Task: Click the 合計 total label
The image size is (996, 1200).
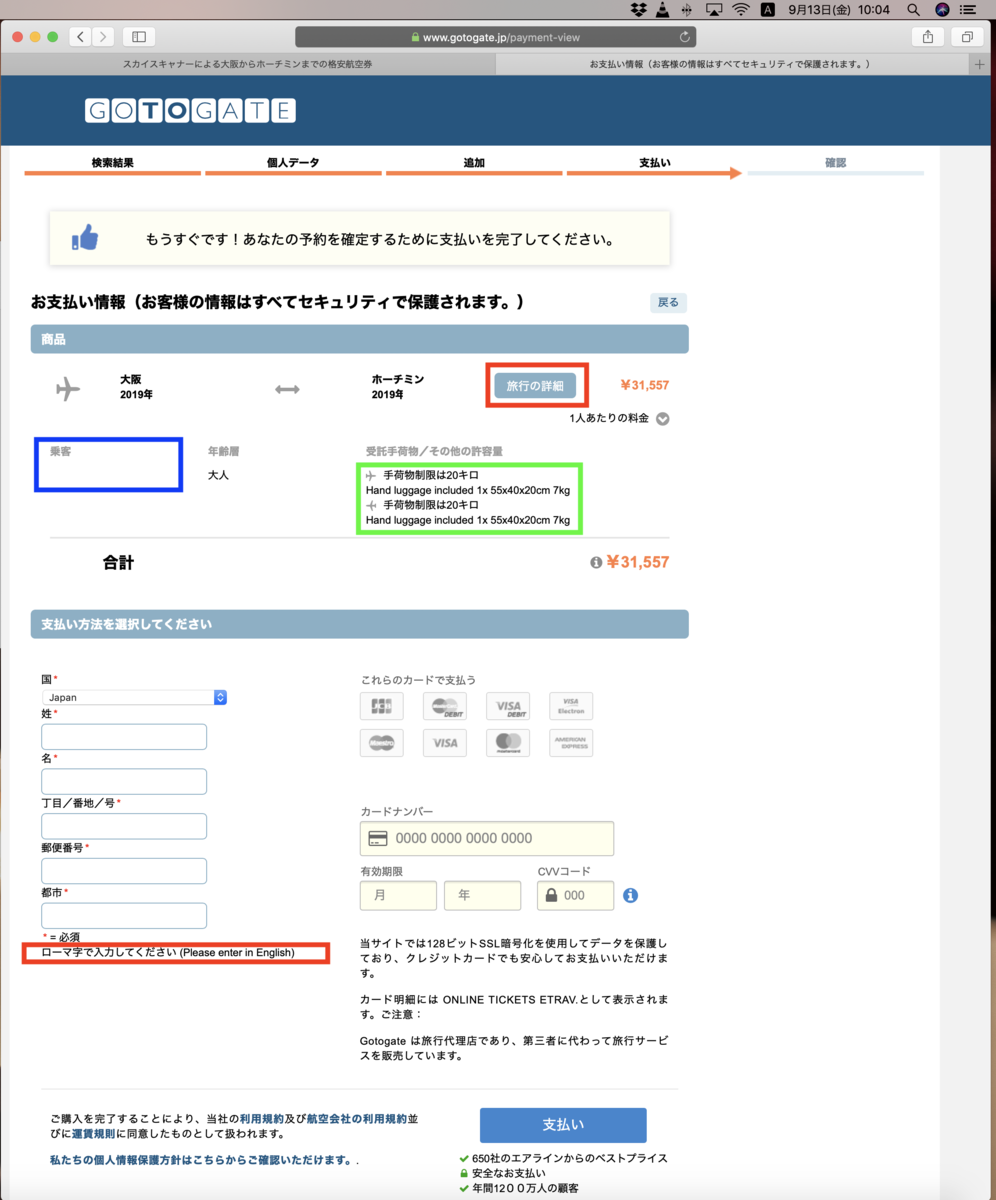Action: click(118, 563)
